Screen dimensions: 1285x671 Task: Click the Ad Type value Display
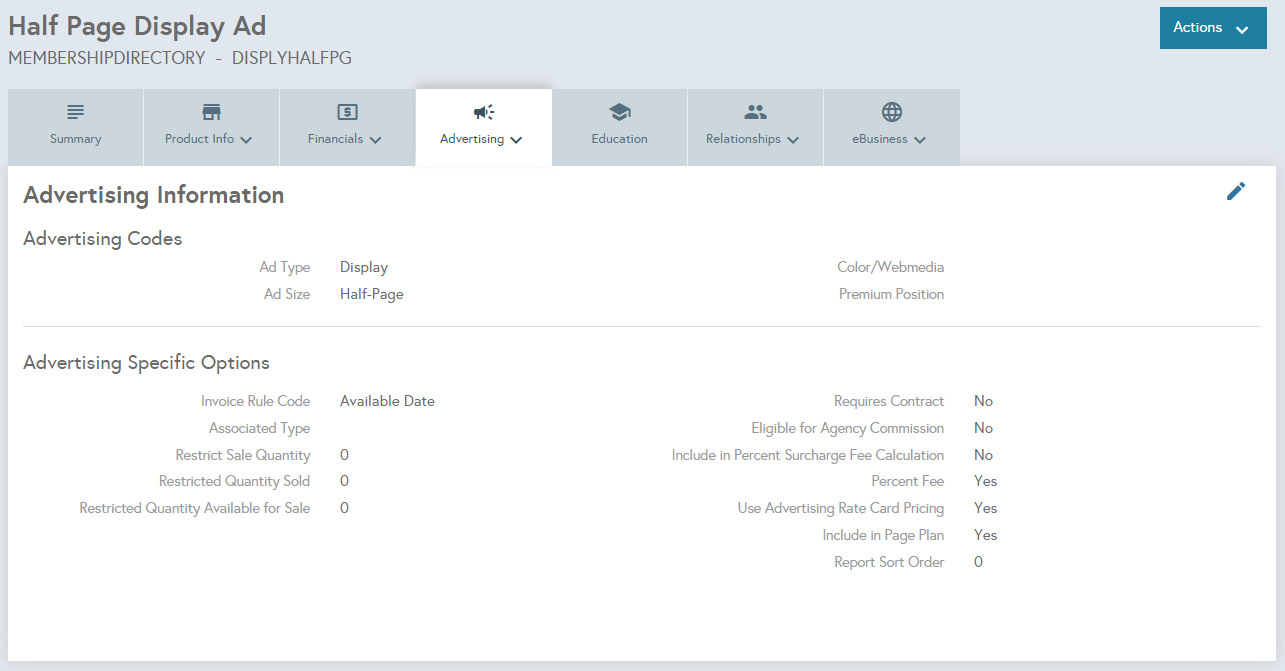pos(364,268)
